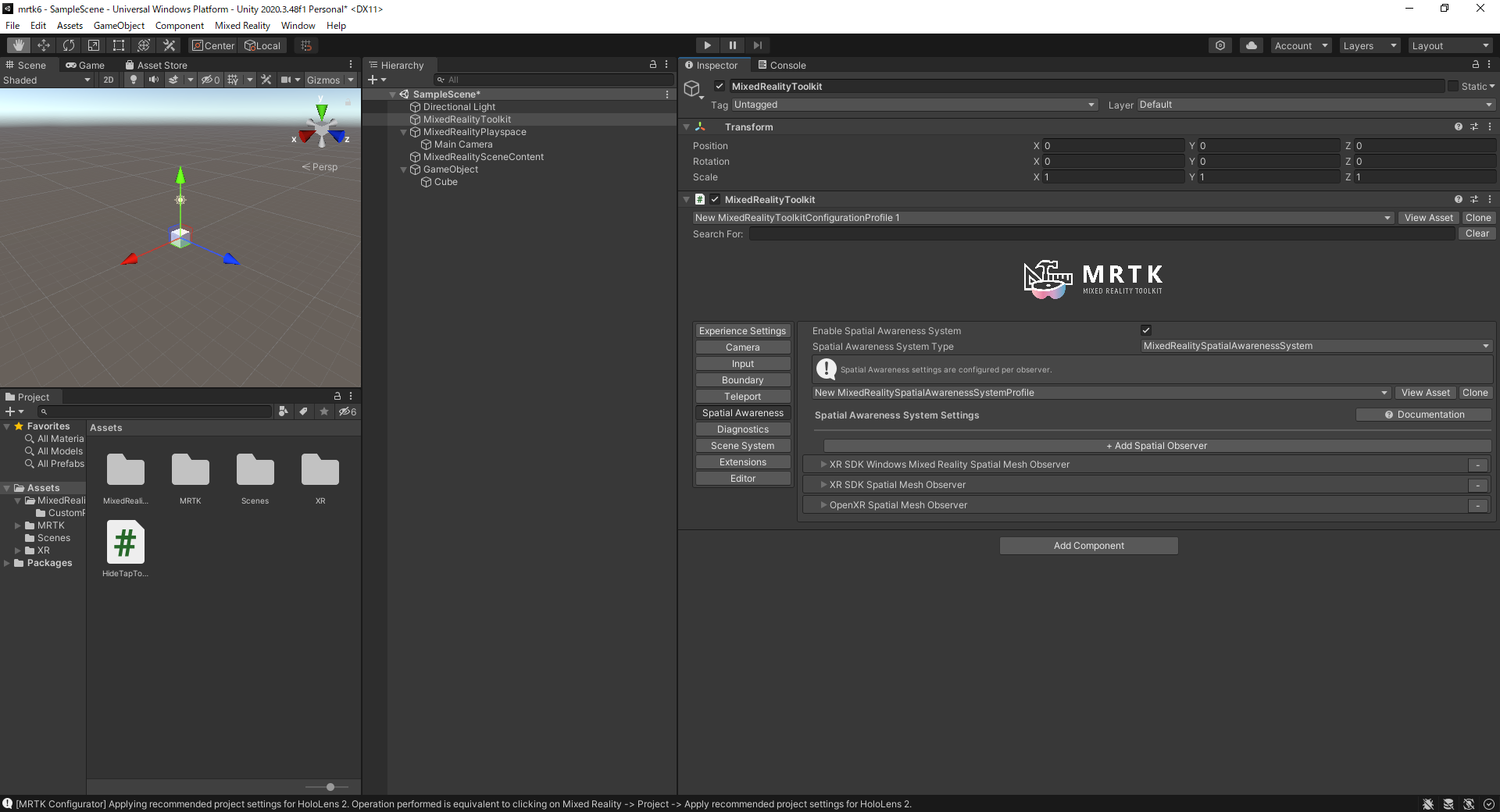Select the Move tool
This screenshot has height=812, width=1500.
[x=44, y=45]
